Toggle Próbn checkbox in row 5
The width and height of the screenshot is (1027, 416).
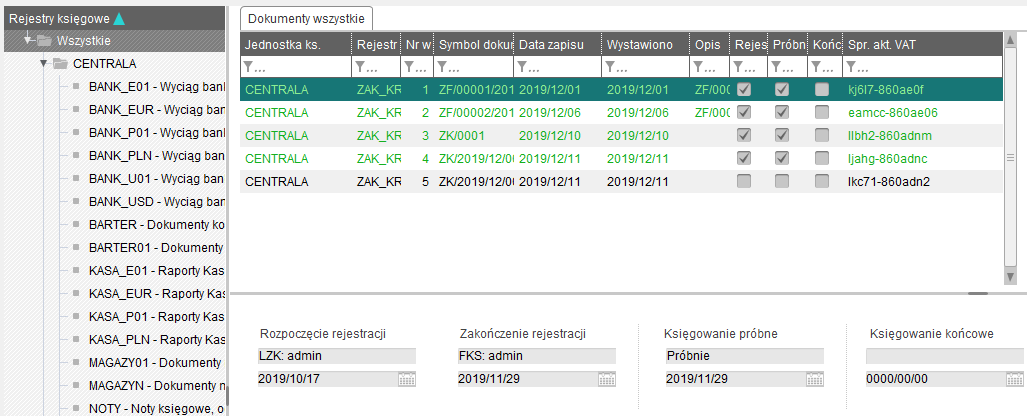[x=782, y=181]
